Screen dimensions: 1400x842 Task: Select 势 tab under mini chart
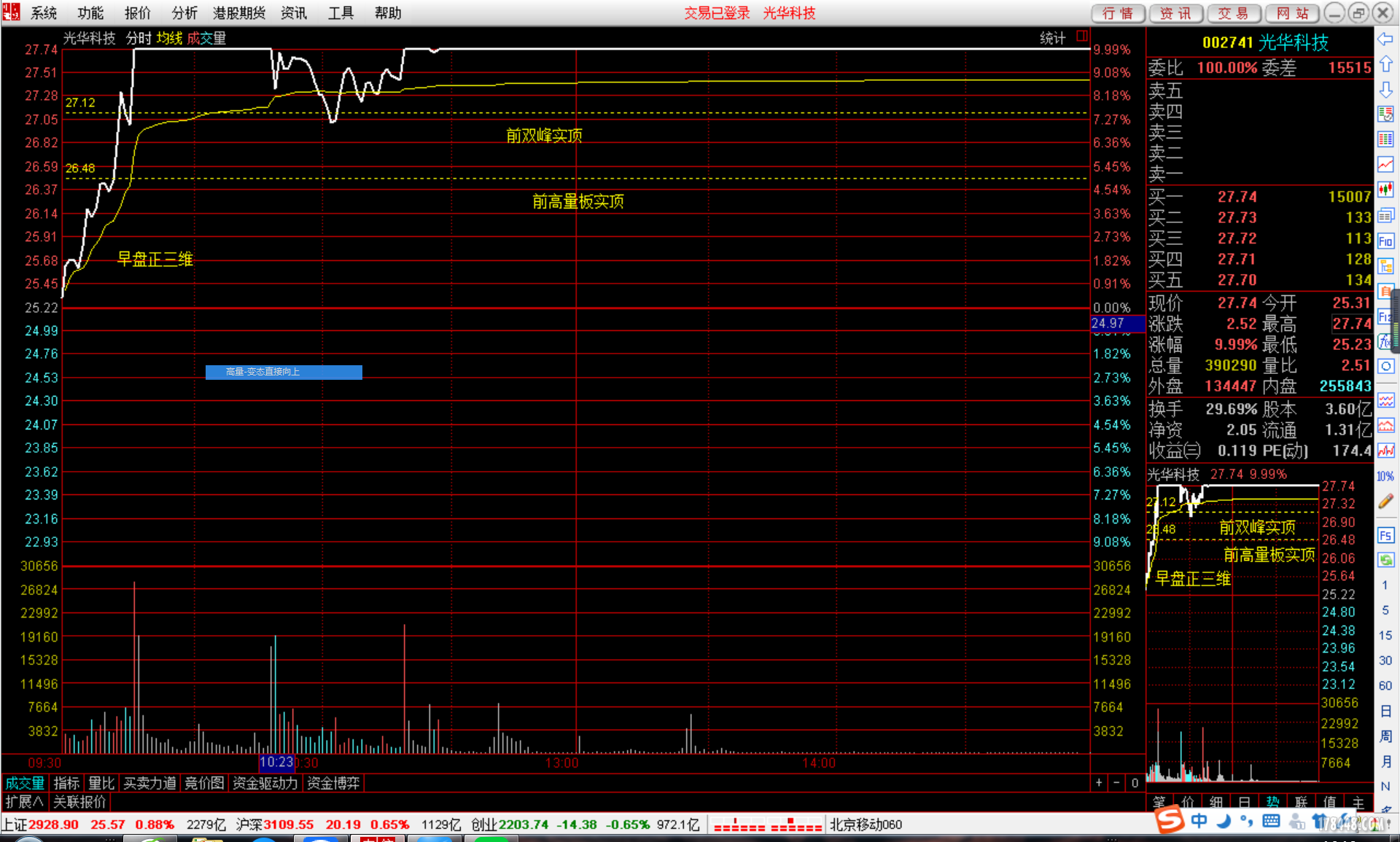point(1272,802)
